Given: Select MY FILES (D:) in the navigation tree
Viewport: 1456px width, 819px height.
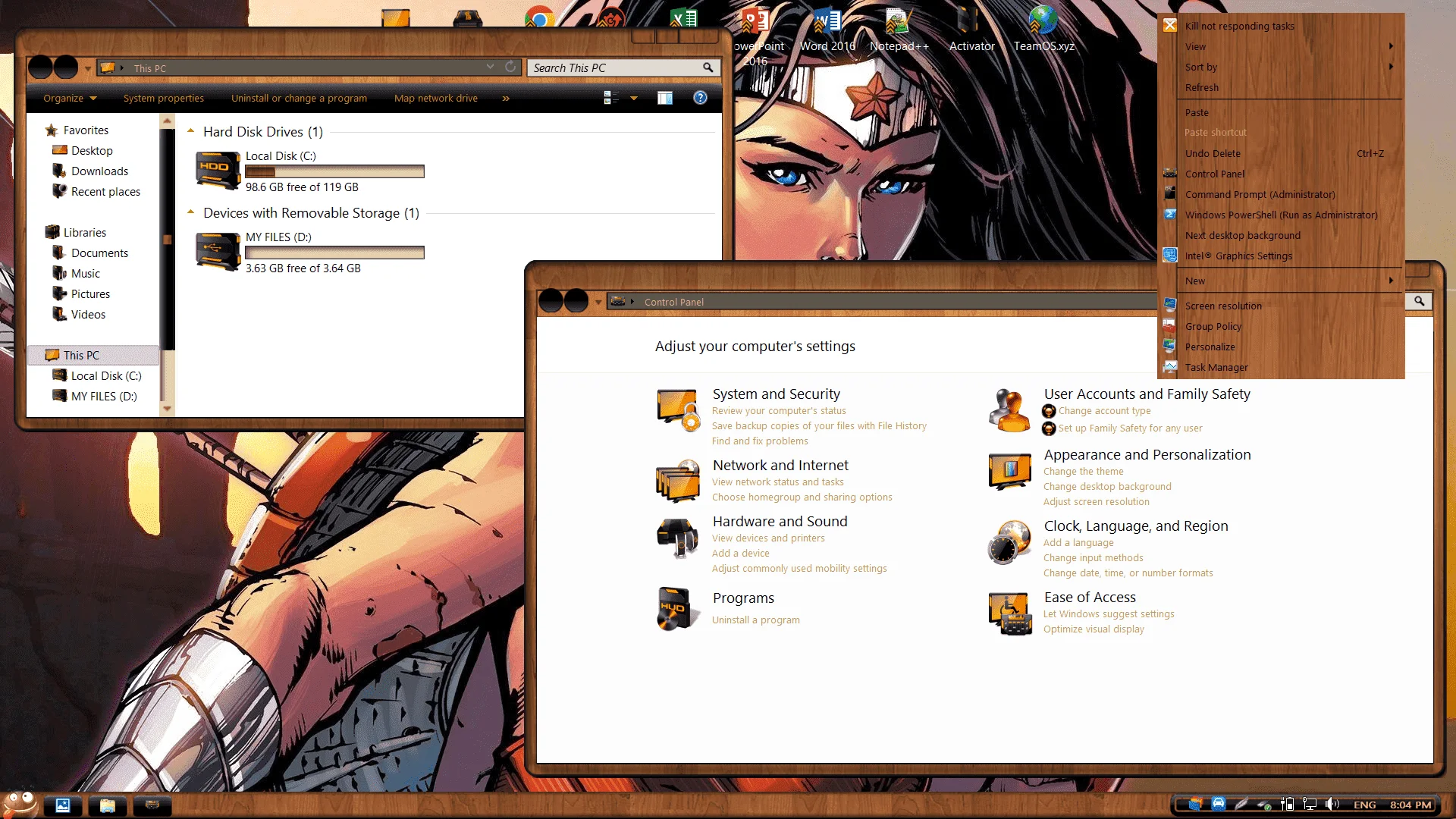Looking at the screenshot, I should click(104, 397).
